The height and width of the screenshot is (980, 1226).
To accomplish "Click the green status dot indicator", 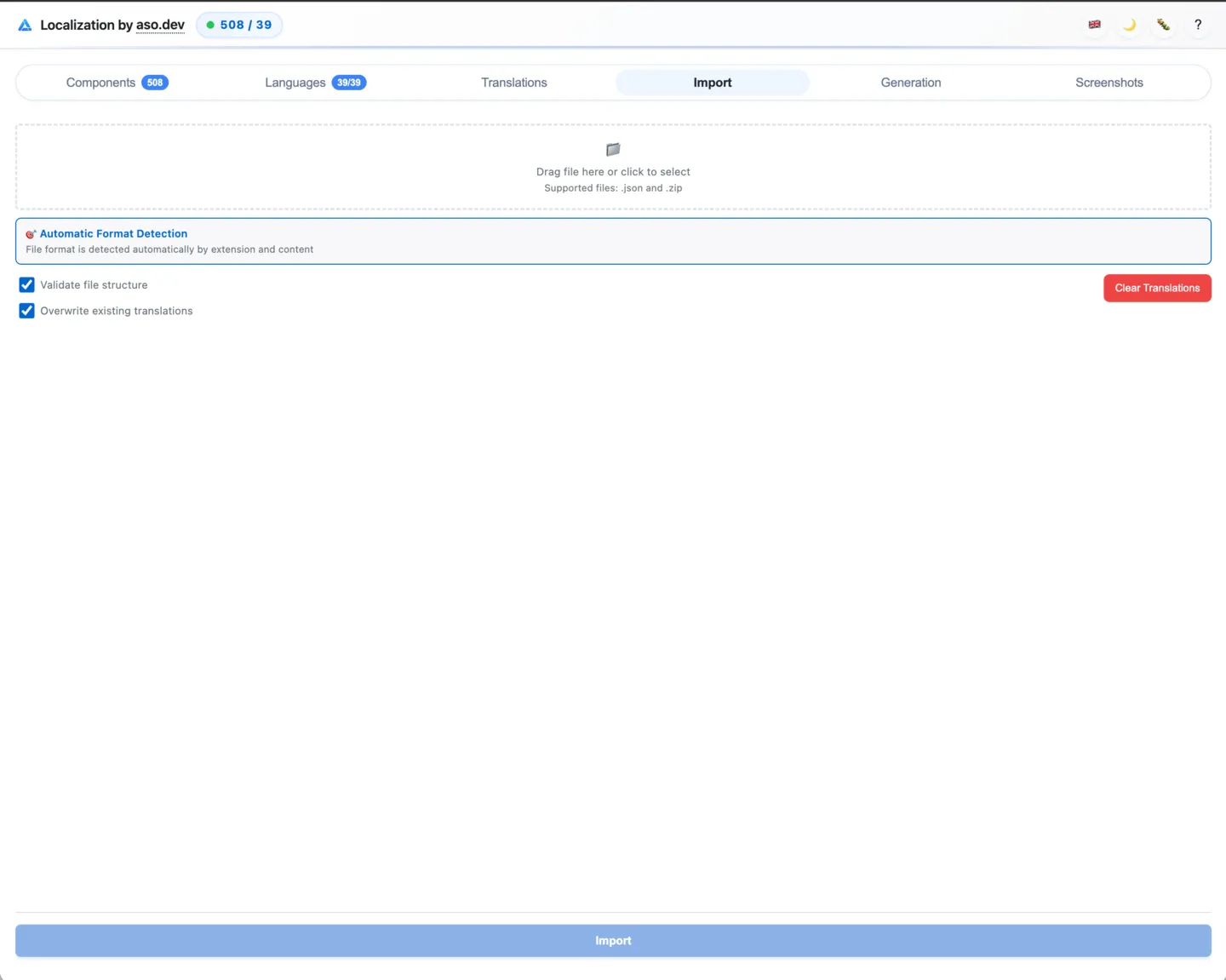I will coord(209,25).
